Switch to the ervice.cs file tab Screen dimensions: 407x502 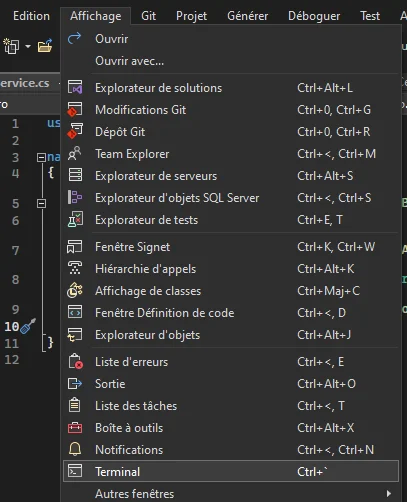point(25,83)
